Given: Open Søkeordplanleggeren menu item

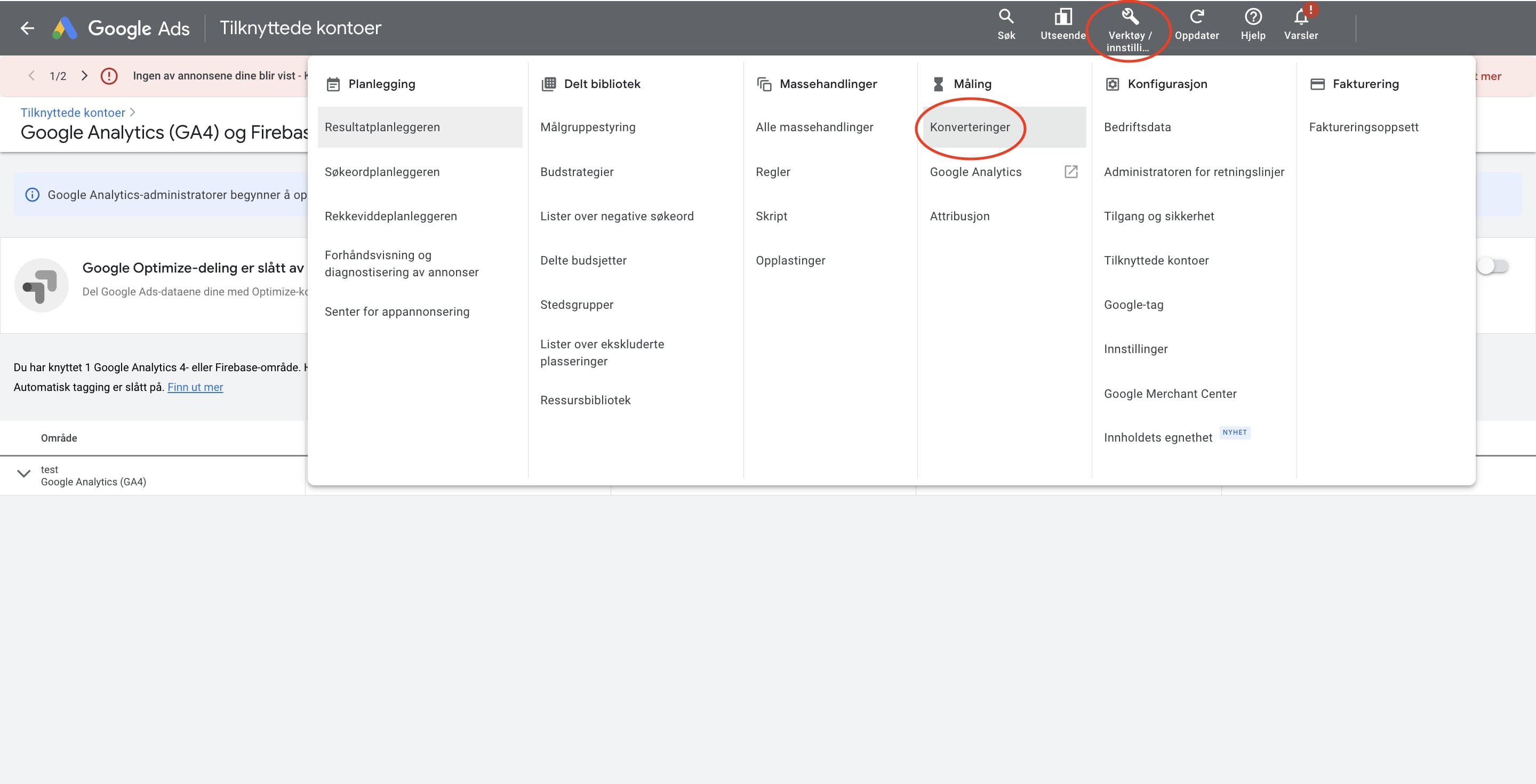Looking at the screenshot, I should 382,172.
